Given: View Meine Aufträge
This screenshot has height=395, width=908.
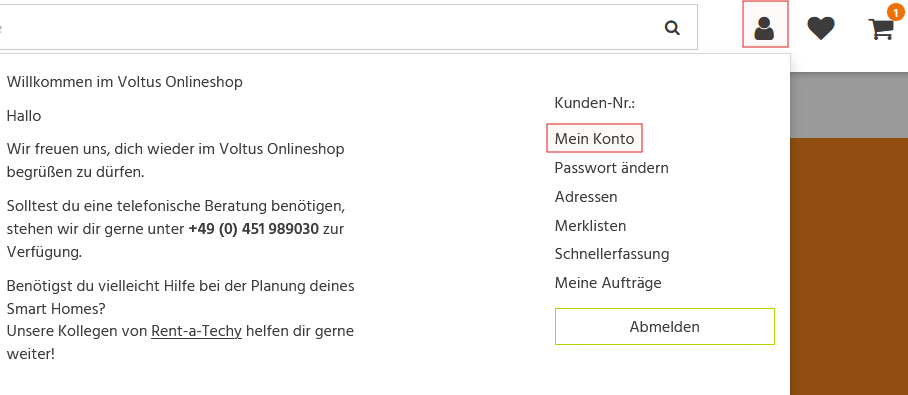Looking at the screenshot, I should coord(608,283).
